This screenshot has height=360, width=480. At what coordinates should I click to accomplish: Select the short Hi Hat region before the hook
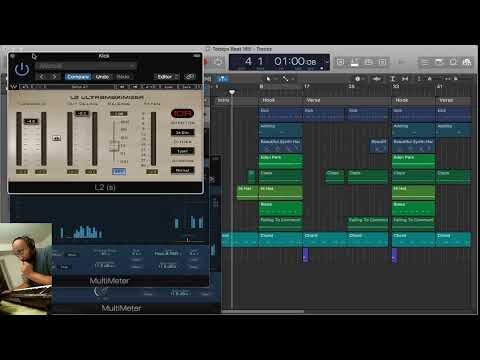coord(247,193)
